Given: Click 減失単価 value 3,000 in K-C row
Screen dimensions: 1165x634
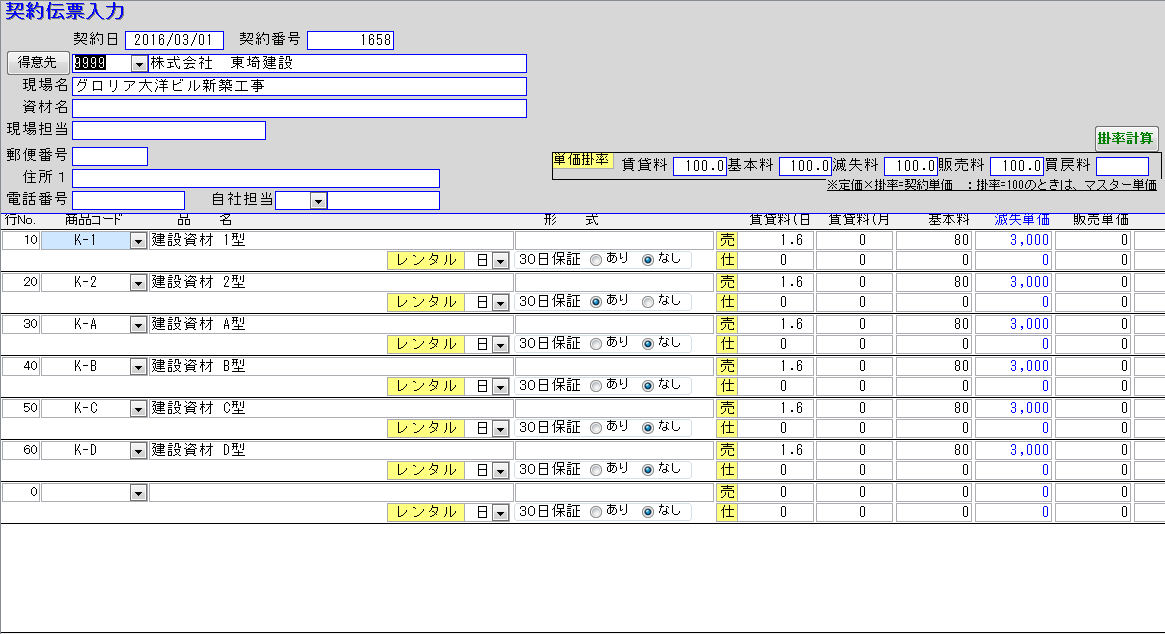Looking at the screenshot, I should (x=1014, y=408).
